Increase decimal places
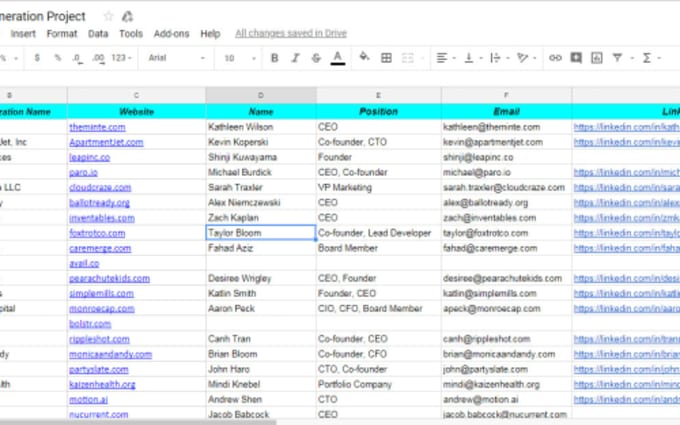 point(98,58)
